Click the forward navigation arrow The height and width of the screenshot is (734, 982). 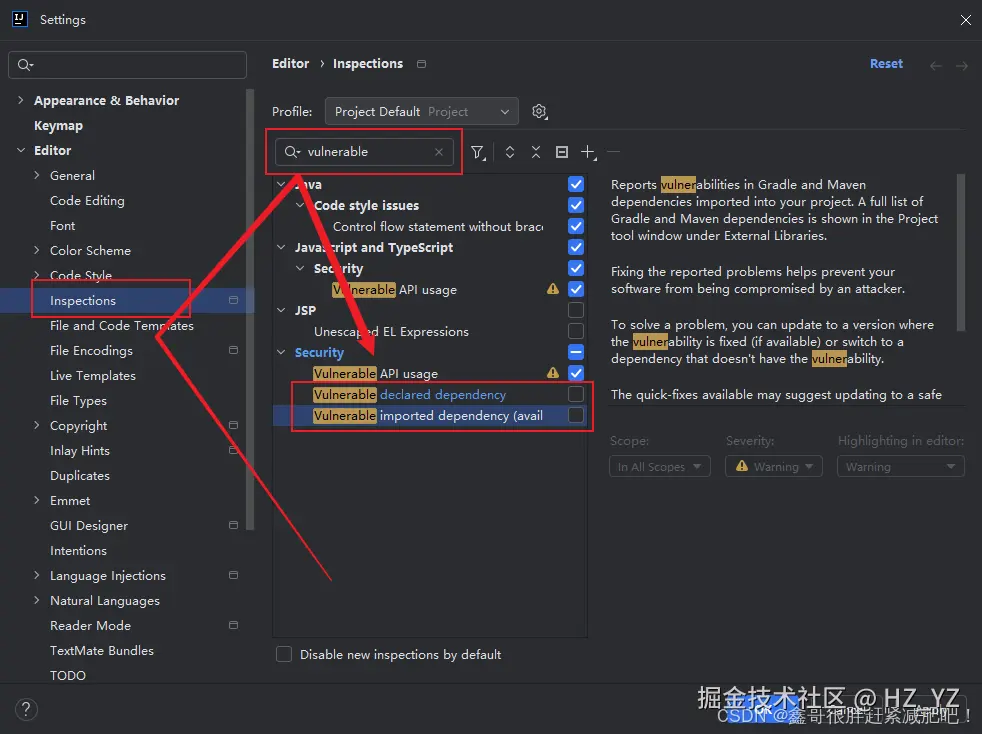(x=962, y=65)
